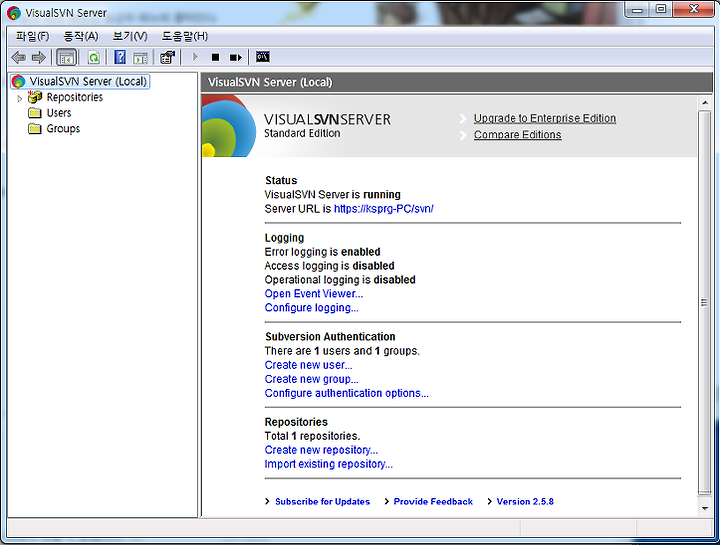Click the Logging heading text
Image resolution: width=720 pixels, height=545 pixels.
click(x=284, y=238)
